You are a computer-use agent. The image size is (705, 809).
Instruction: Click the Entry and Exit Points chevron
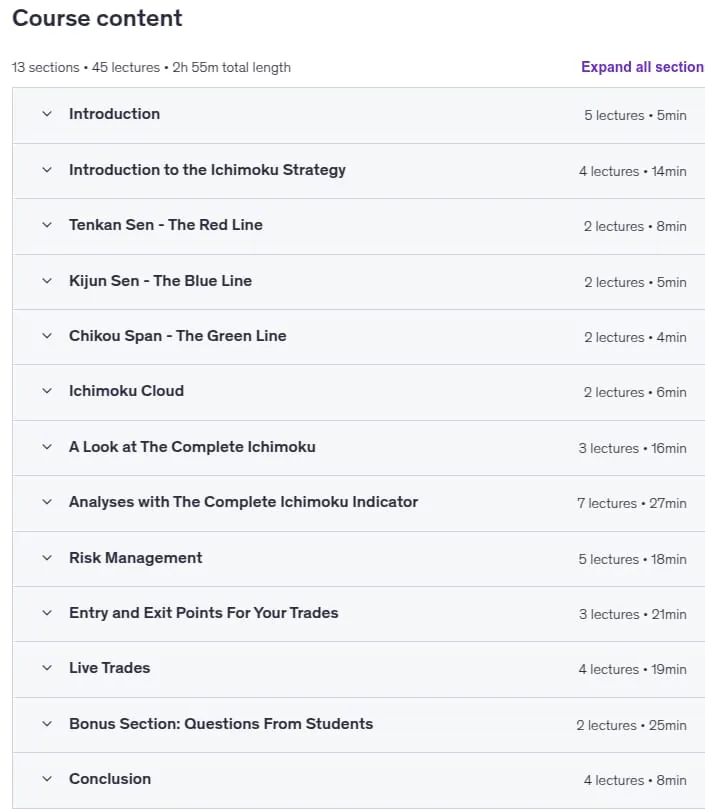pyautogui.click(x=47, y=613)
